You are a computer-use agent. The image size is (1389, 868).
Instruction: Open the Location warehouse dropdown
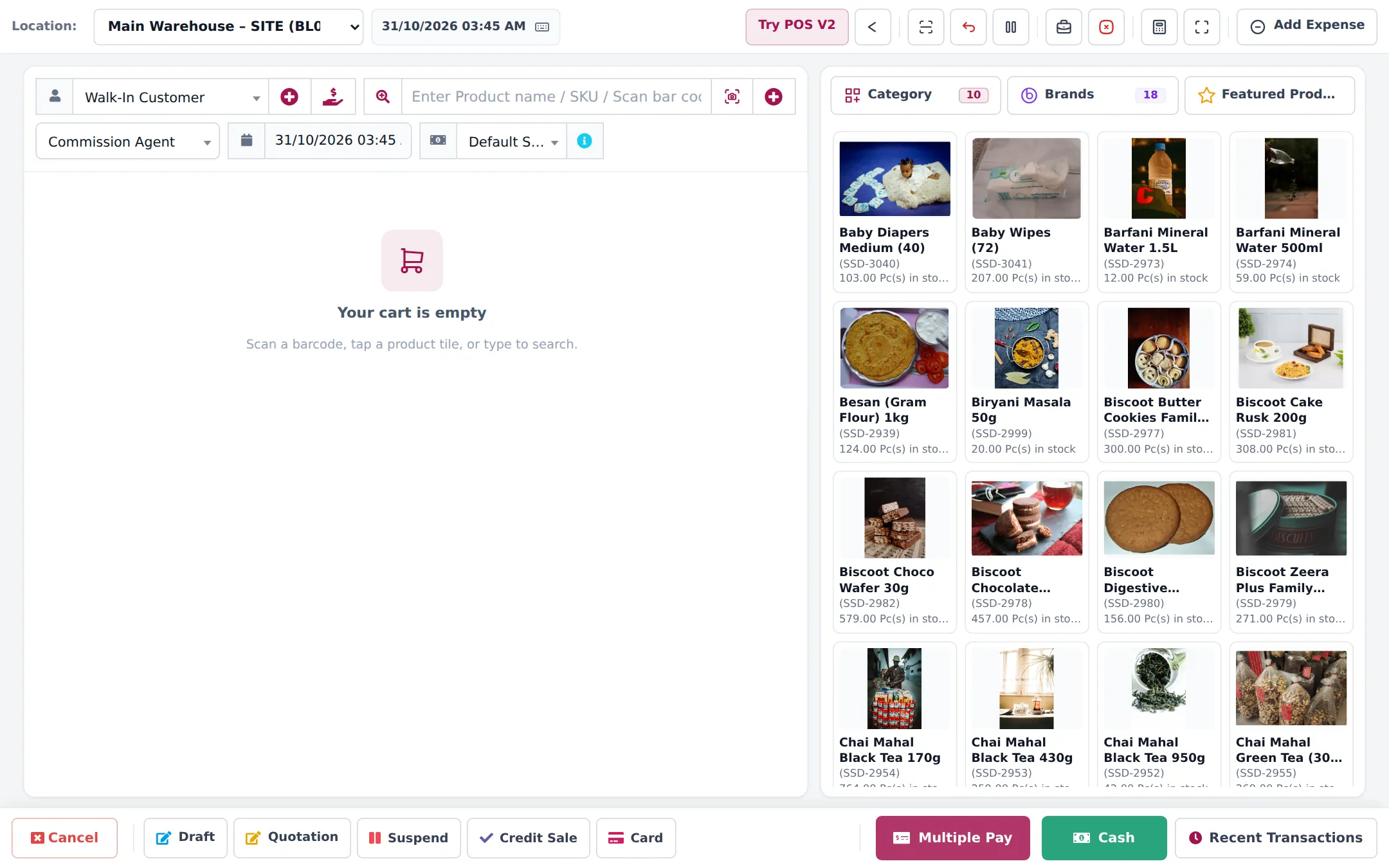[x=228, y=27]
